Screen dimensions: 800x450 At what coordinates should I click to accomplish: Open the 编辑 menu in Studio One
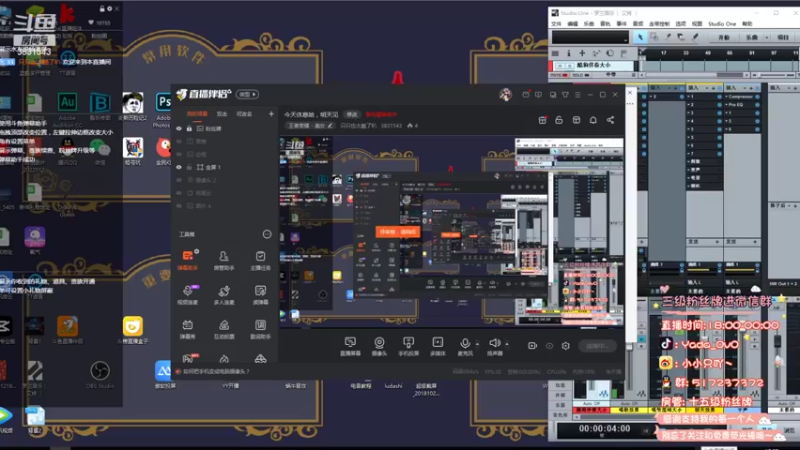tap(572, 24)
